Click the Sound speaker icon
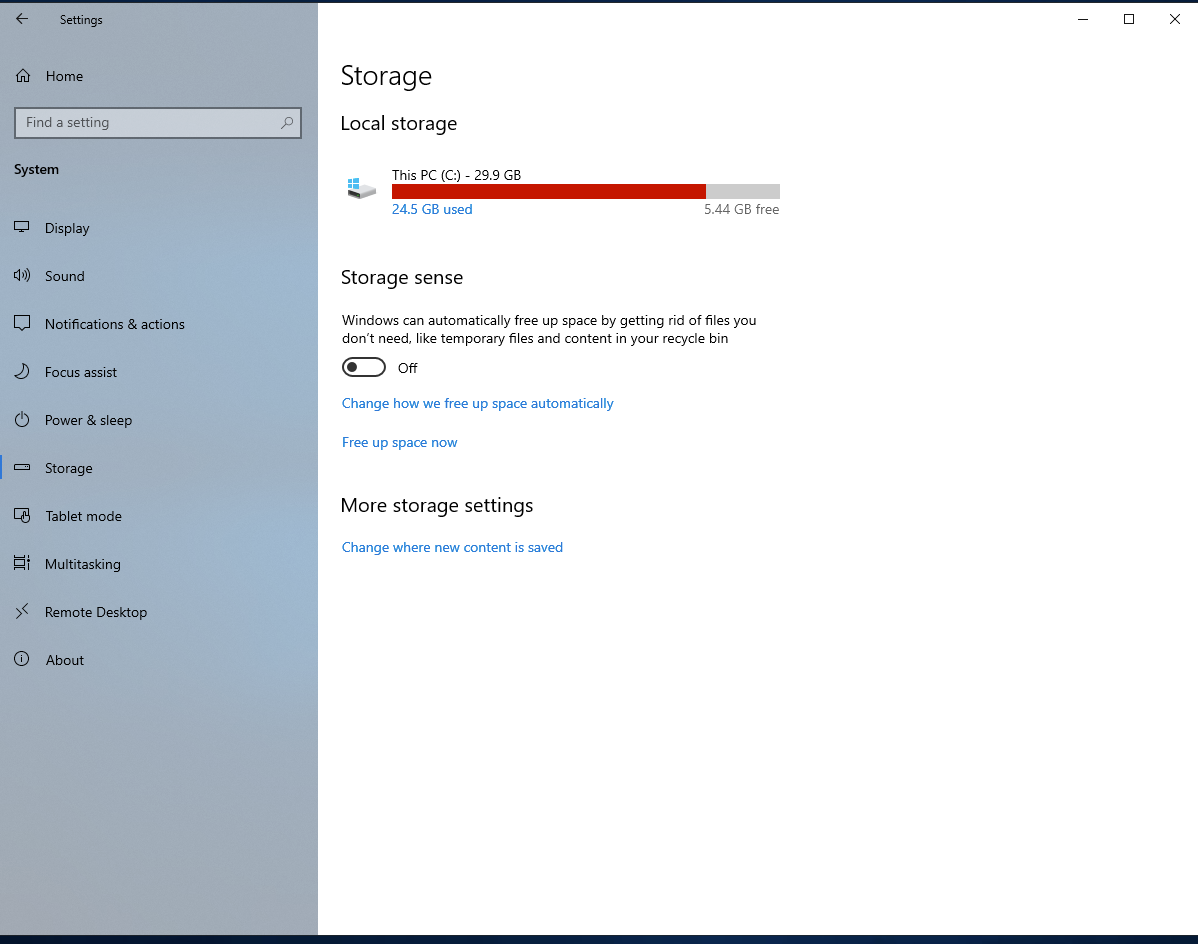The height and width of the screenshot is (944, 1198). tap(22, 276)
